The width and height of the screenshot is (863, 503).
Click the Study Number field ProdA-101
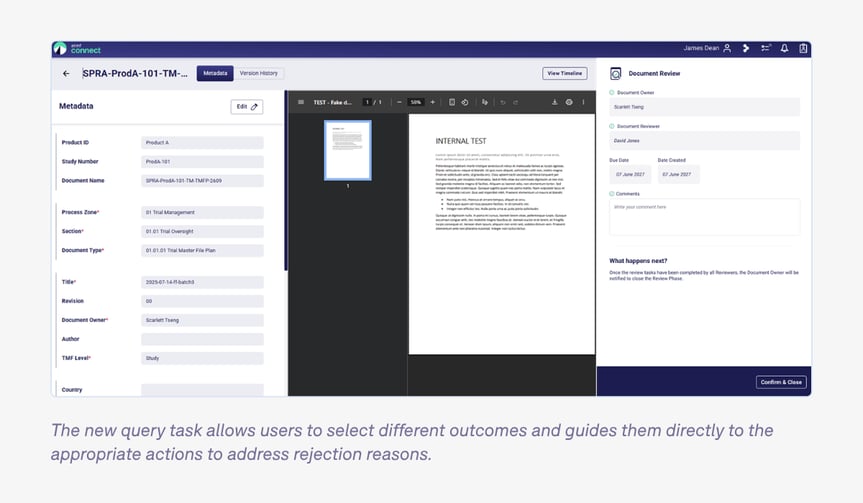pos(202,162)
